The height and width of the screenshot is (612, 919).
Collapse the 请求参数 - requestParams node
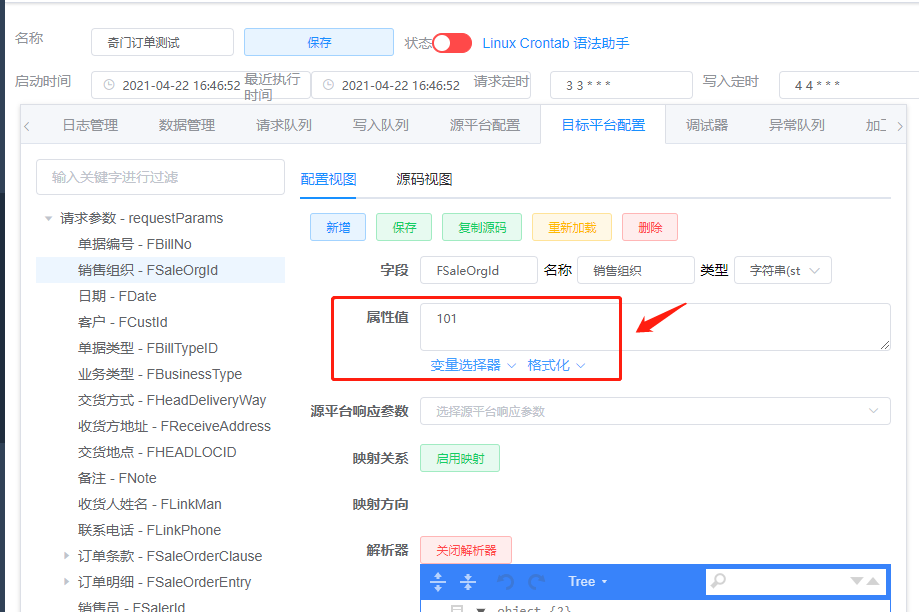(49, 218)
